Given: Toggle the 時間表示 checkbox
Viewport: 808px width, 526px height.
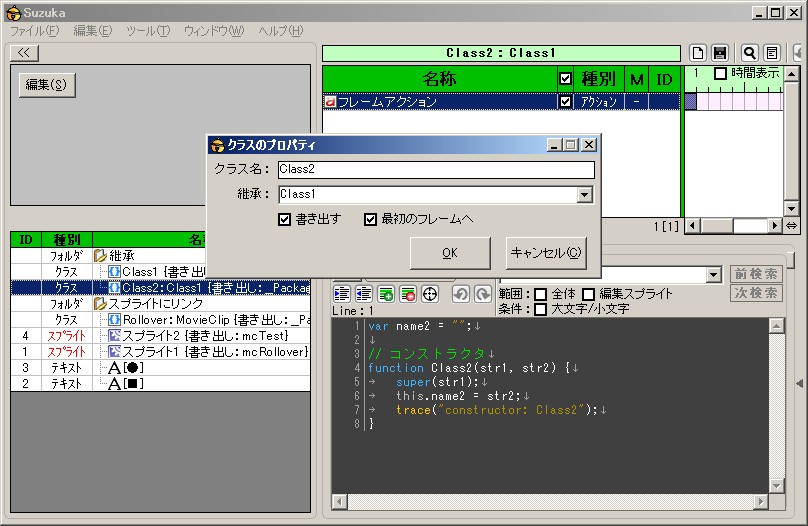Looking at the screenshot, I should click(720, 73).
